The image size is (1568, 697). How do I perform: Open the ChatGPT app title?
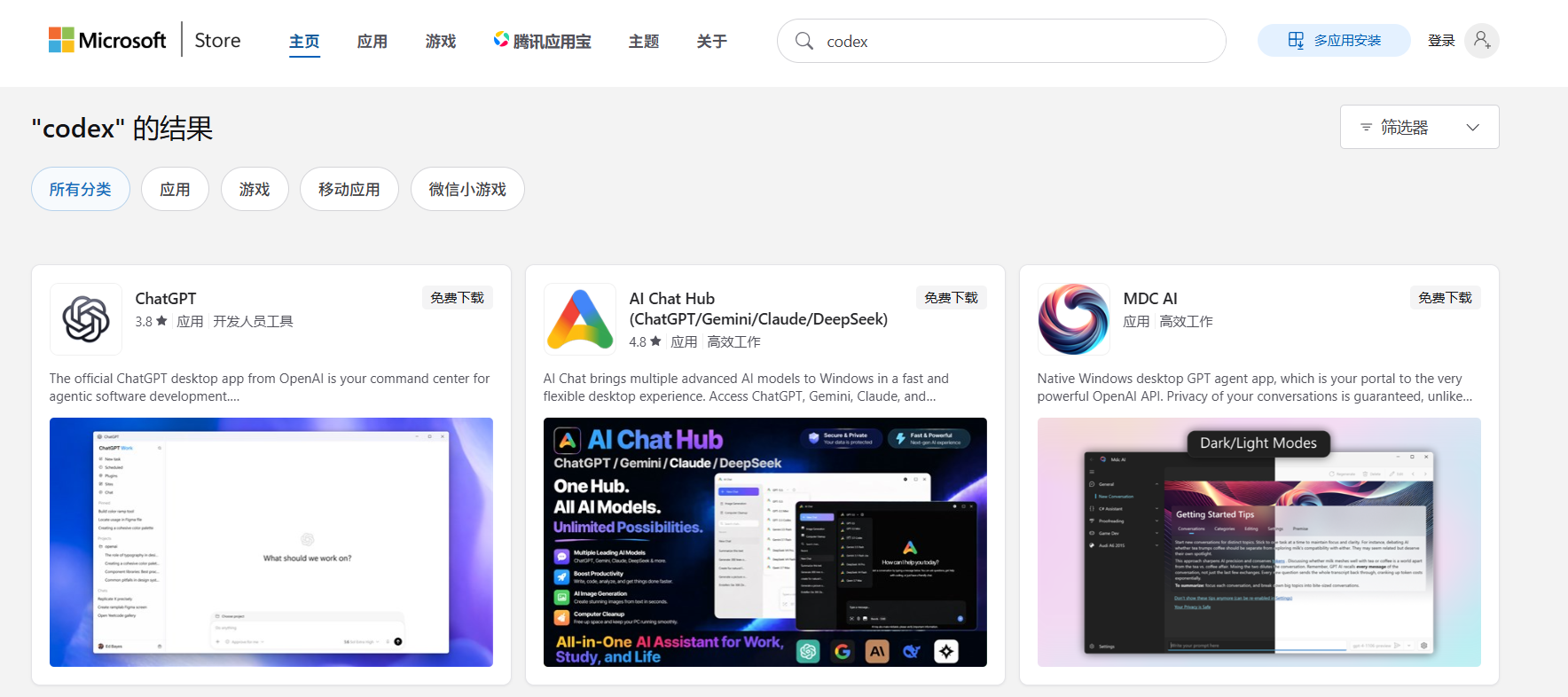click(x=166, y=299)
